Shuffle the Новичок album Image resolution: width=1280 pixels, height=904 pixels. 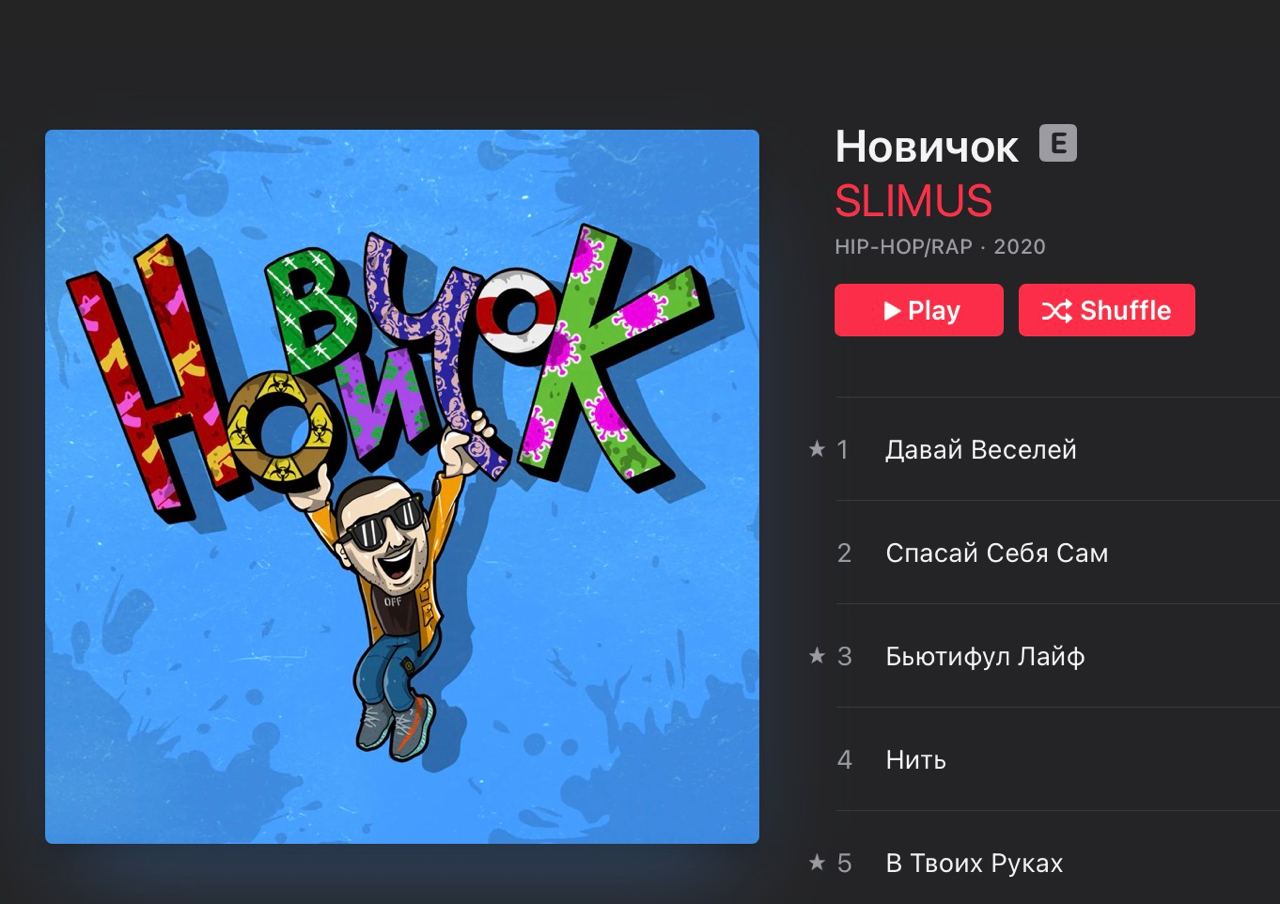(1107, 310)
